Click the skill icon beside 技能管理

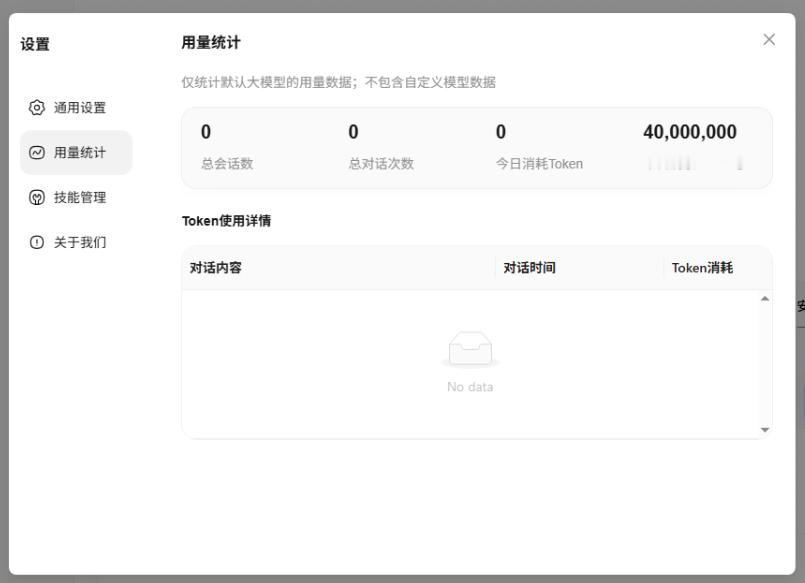coord(36,197)
